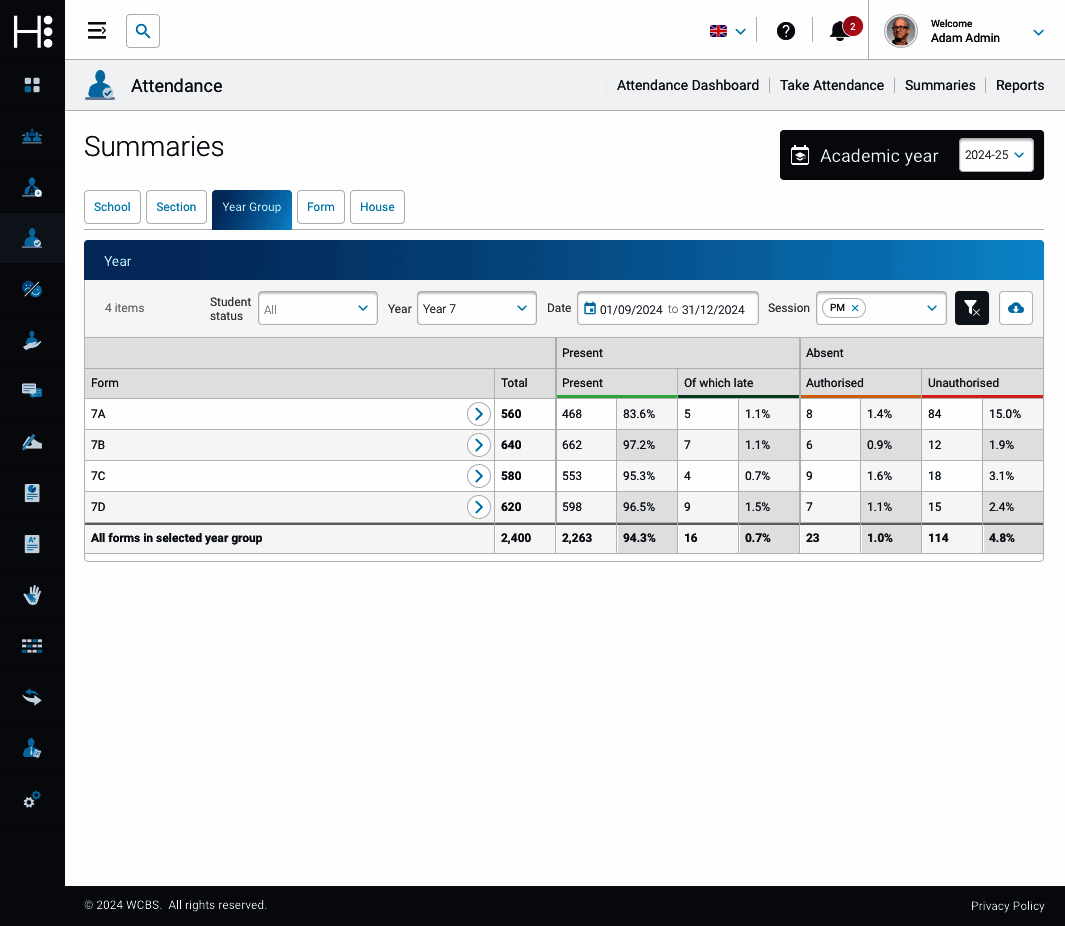Image resolution: width=1065 pixels, height=926 pixels.
Task: Open the help question mark icon
Action: pos(786,31)
